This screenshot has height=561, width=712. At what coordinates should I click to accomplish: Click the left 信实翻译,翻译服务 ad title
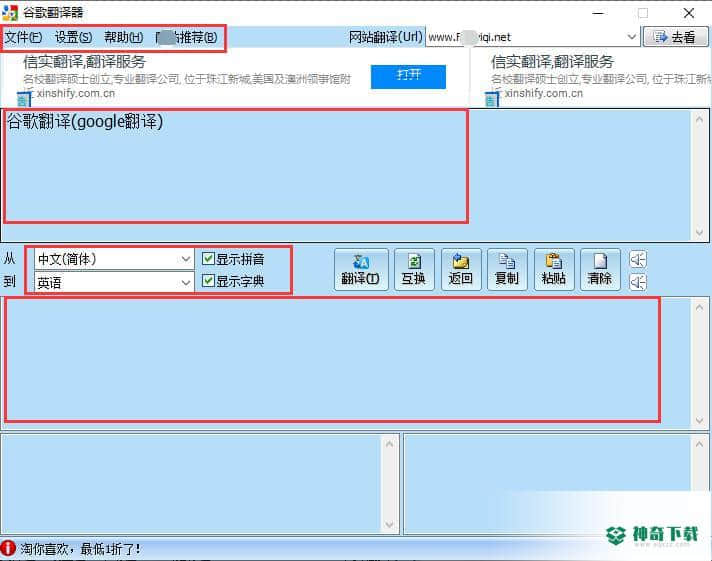click(84, 61)
